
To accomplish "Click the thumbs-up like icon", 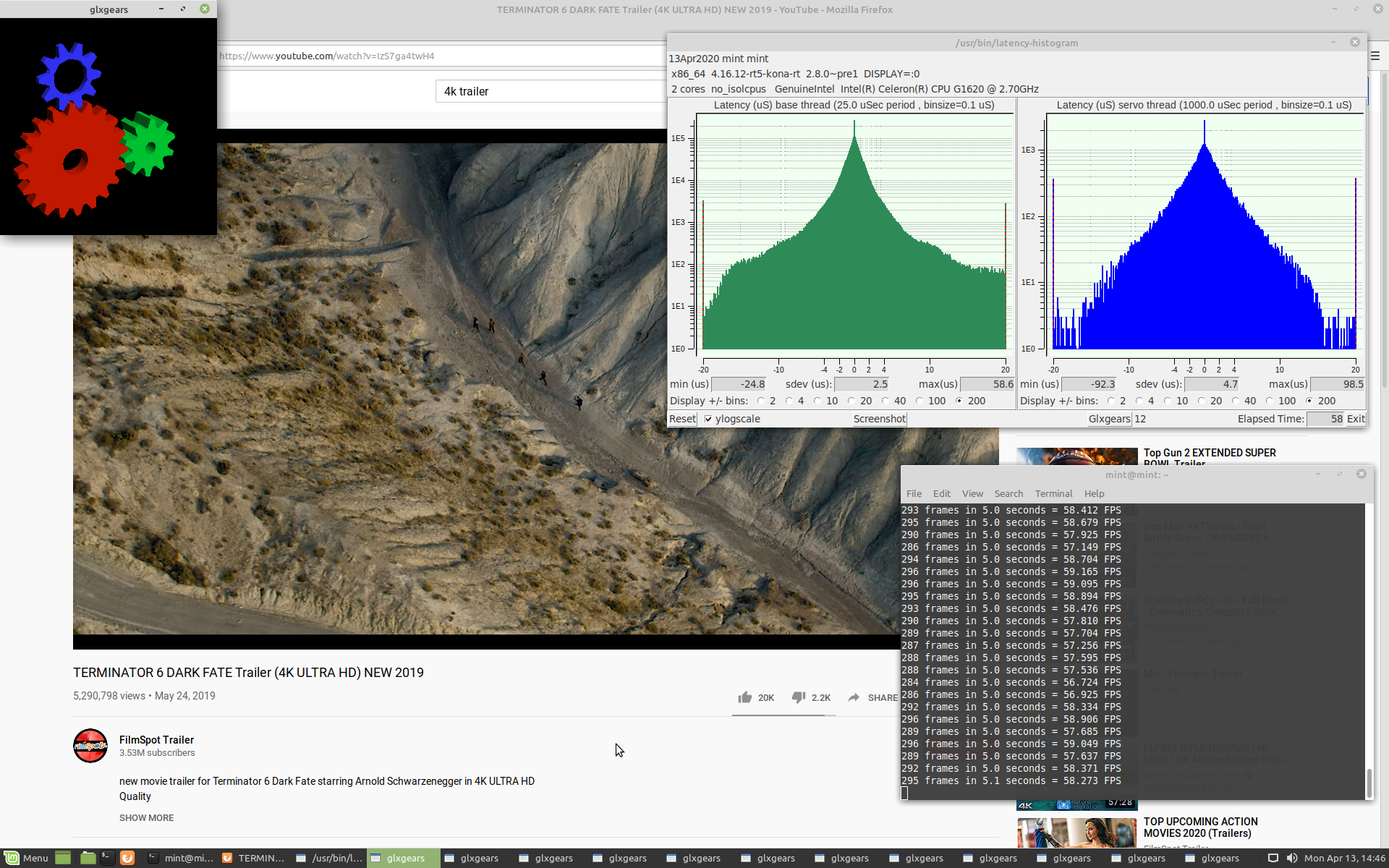I will click(744, 697).
